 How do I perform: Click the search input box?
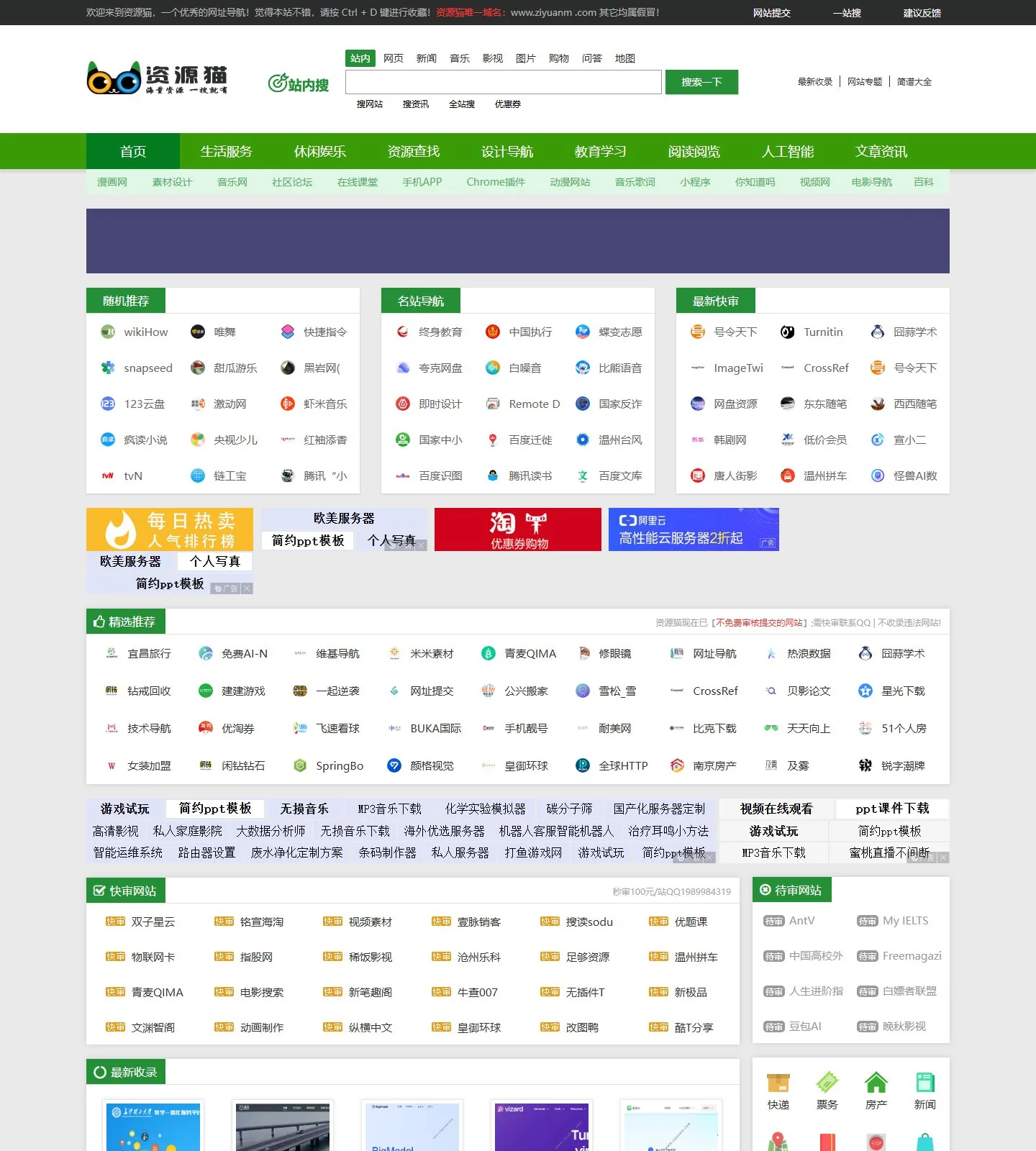504,82
